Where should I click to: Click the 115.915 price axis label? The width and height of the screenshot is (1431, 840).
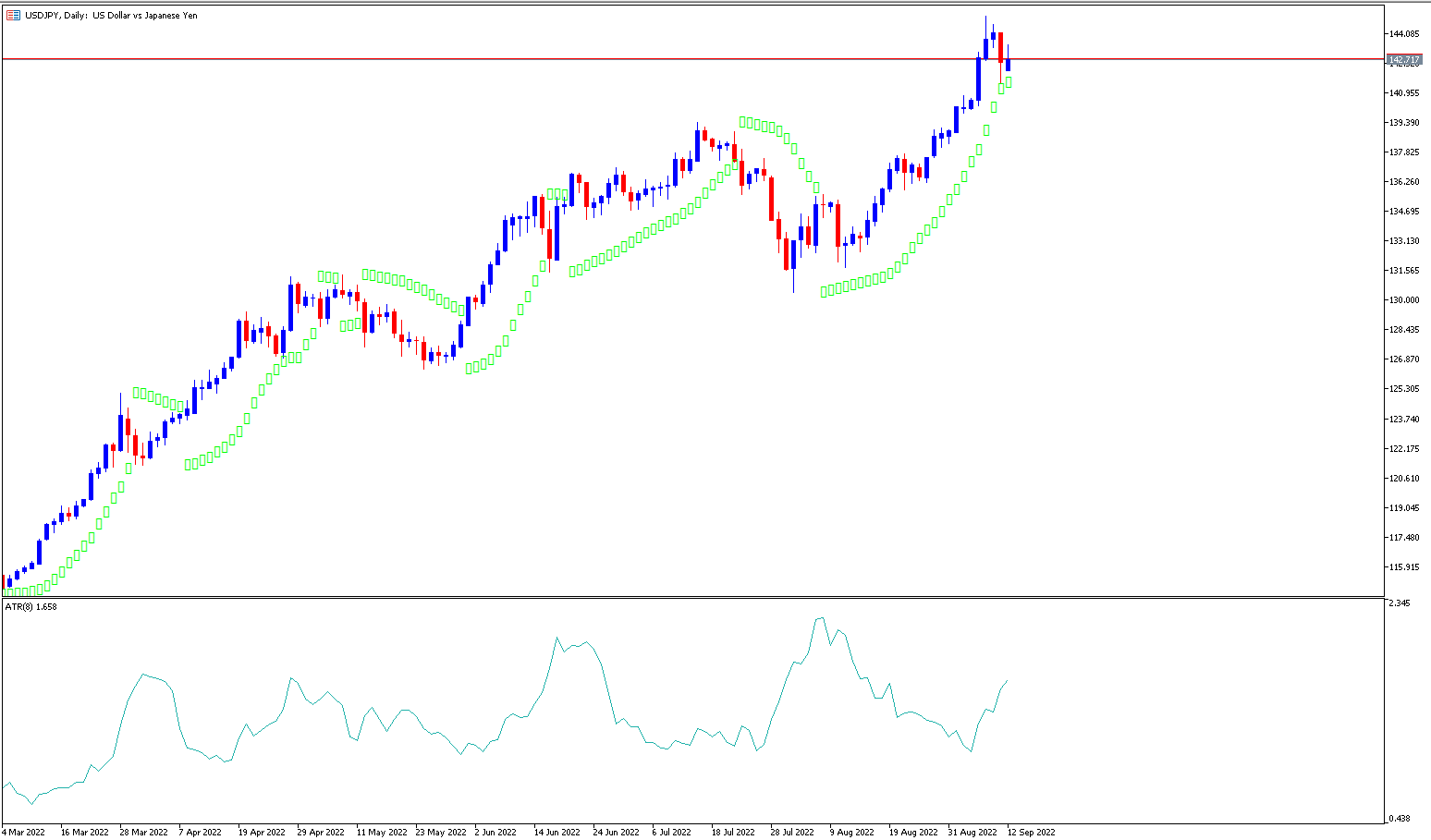pos(1404,567)
